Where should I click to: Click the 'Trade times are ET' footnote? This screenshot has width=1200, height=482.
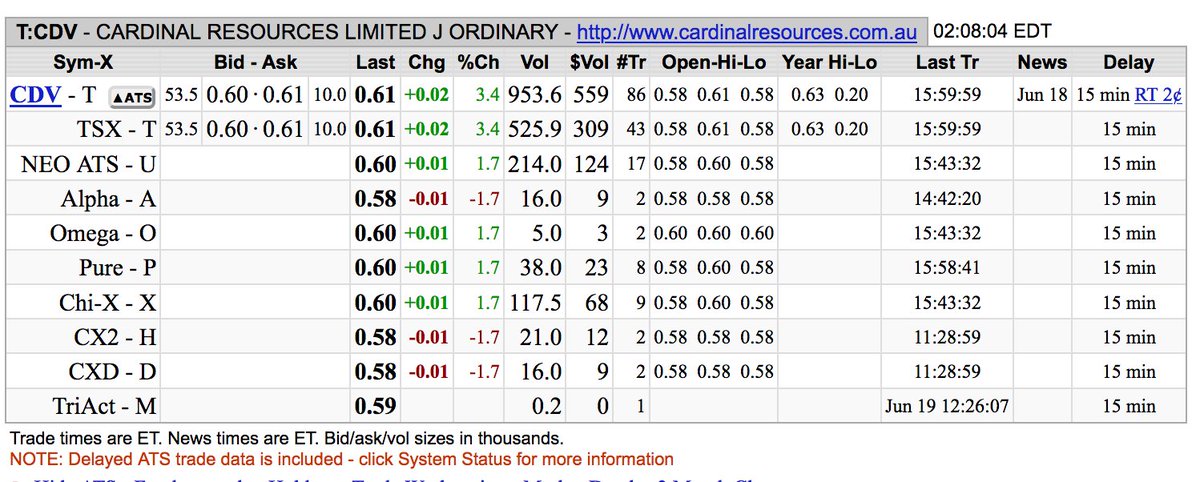286,438
